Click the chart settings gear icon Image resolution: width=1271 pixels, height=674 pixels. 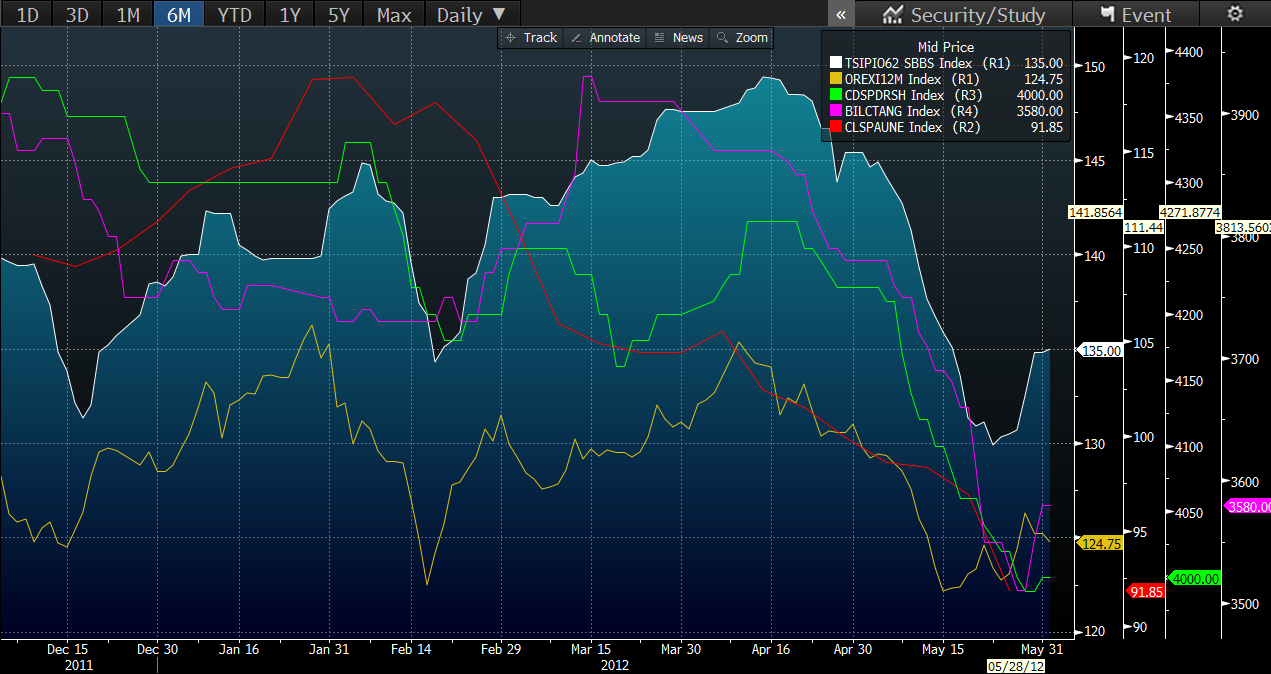pyautogui.click(x=1235, y=14)
